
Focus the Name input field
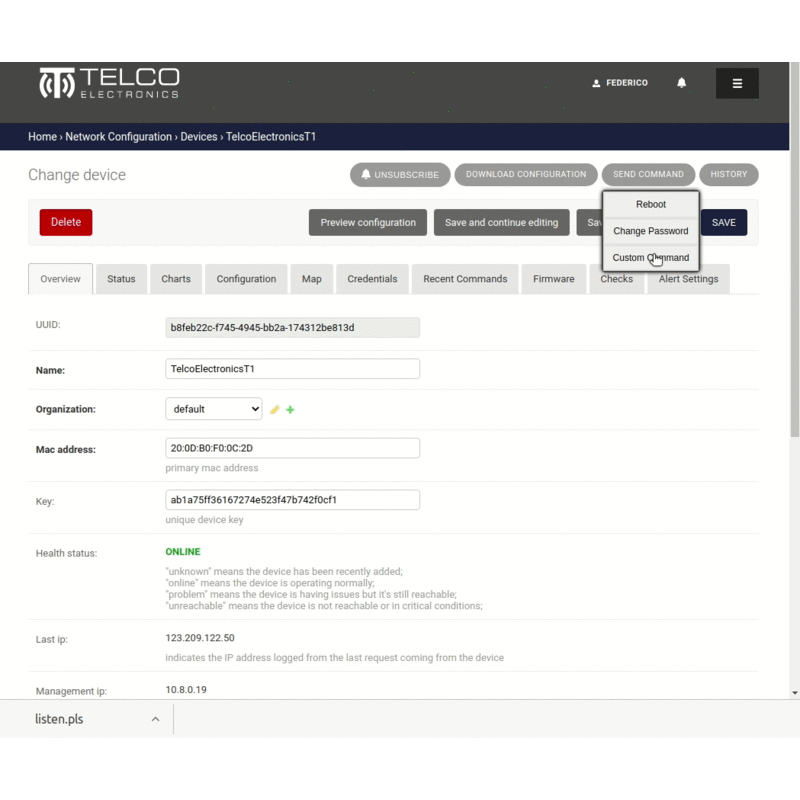coord(292,369)
